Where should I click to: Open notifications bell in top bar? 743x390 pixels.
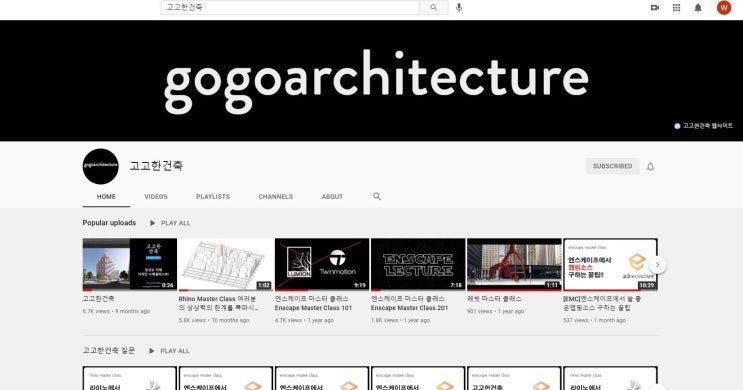[x=698, y=8]
